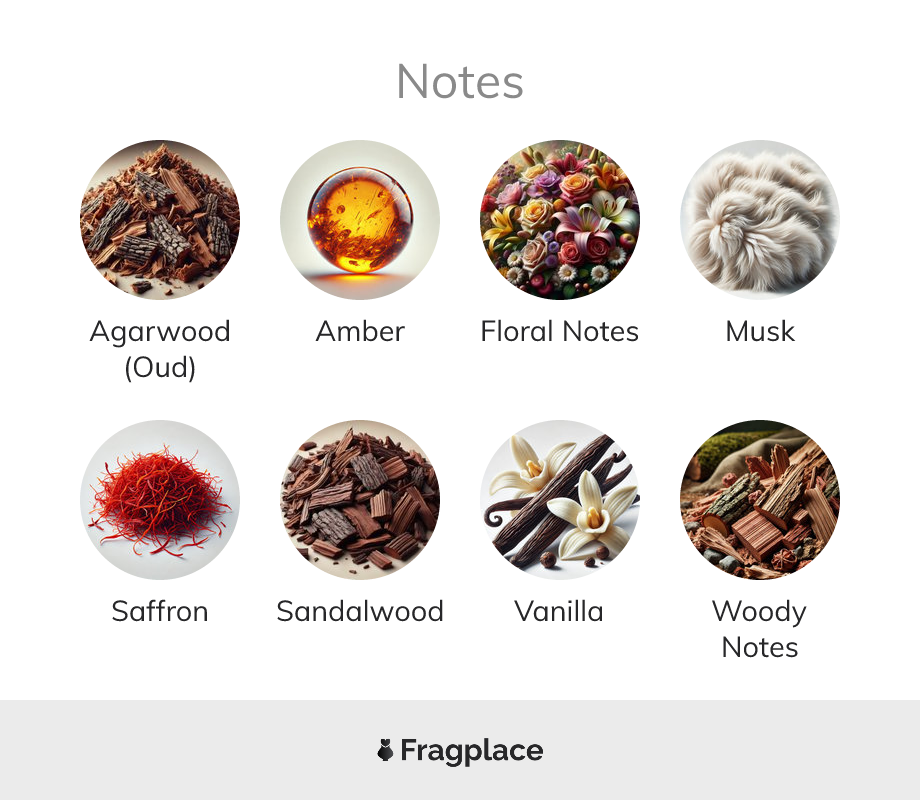This screenshot has height=800, width=920.
Task: Open the Floral Notes bouquet image
Action: pyautogui.click(x=560, y=220)
